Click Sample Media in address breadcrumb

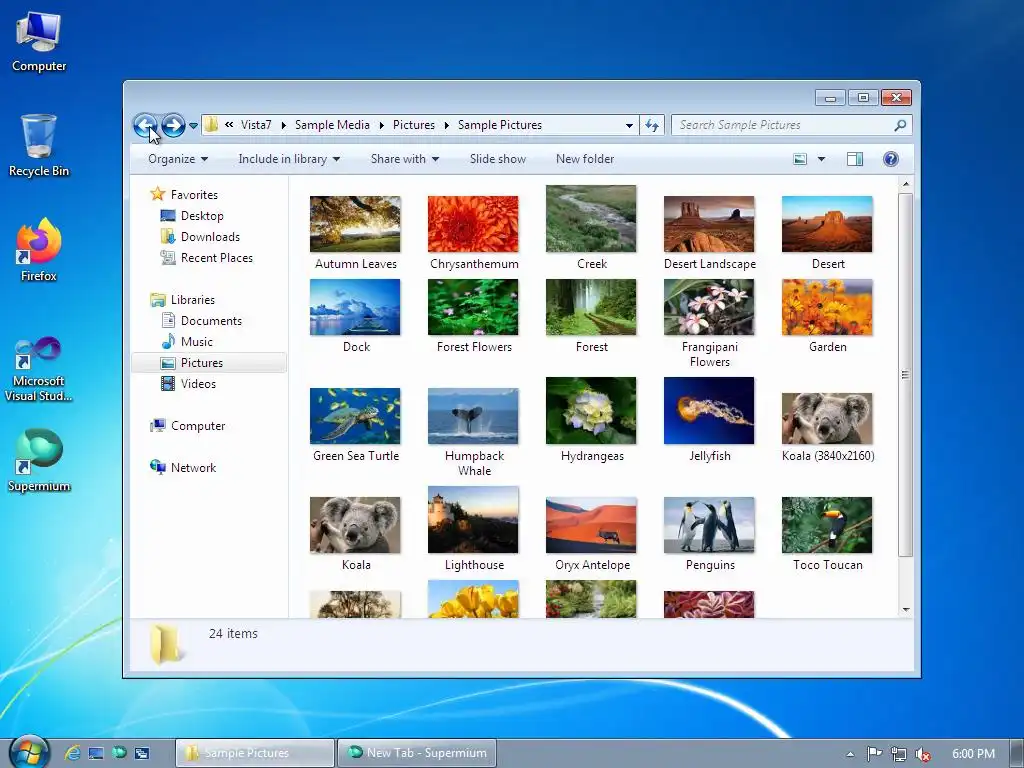pos(332,125)
